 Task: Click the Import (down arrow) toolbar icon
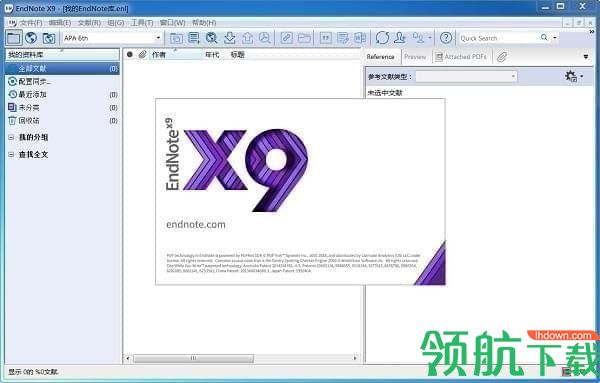coord(229,38)
